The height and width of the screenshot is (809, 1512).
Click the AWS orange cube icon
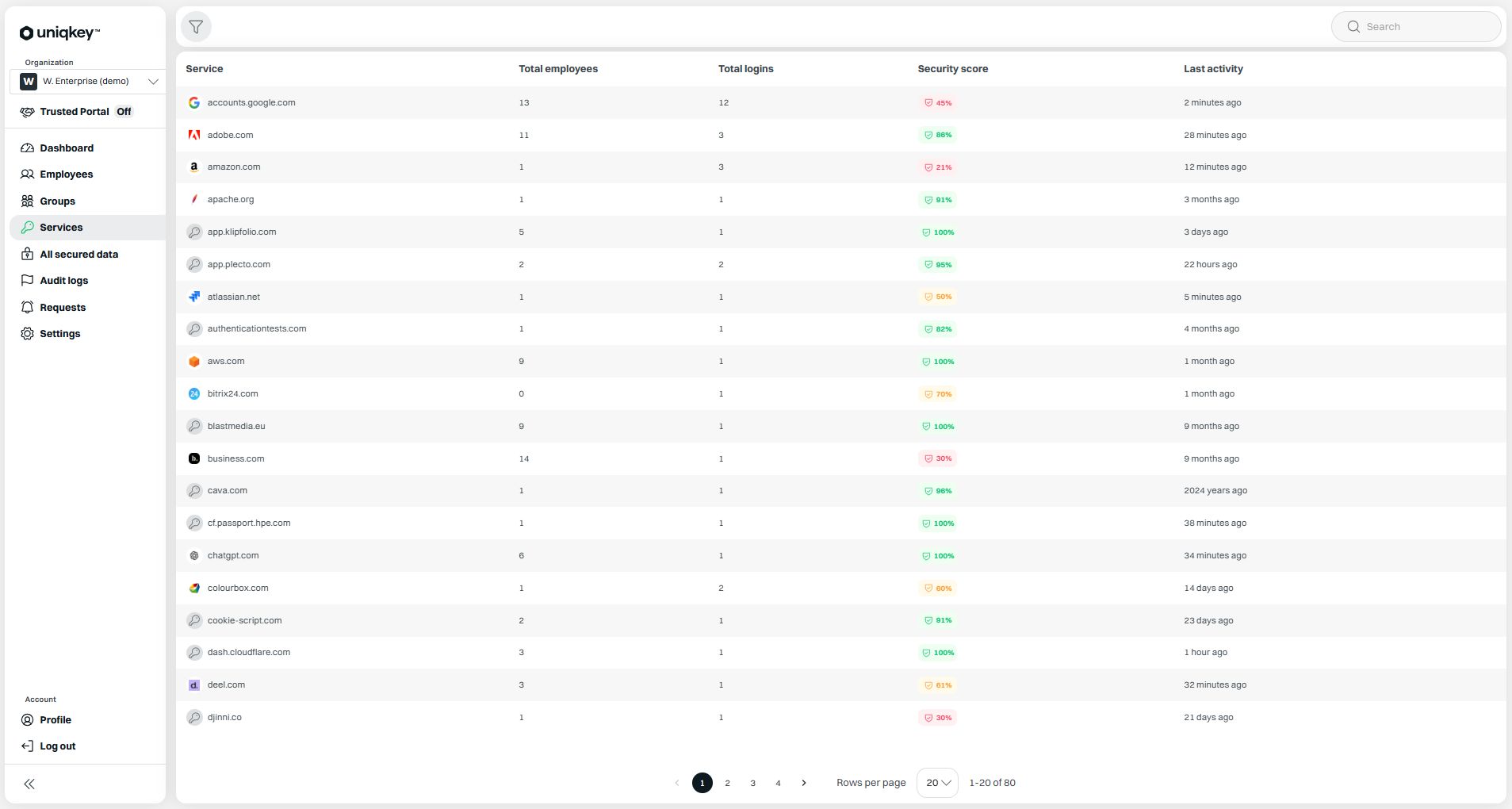tap(194, 362)
